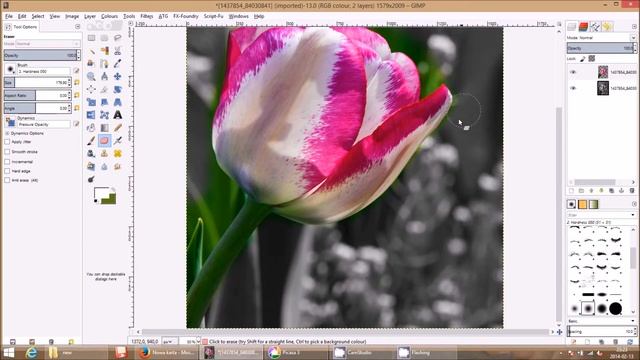Select the Flip tool
640x360 pixels.
[91, 115]
